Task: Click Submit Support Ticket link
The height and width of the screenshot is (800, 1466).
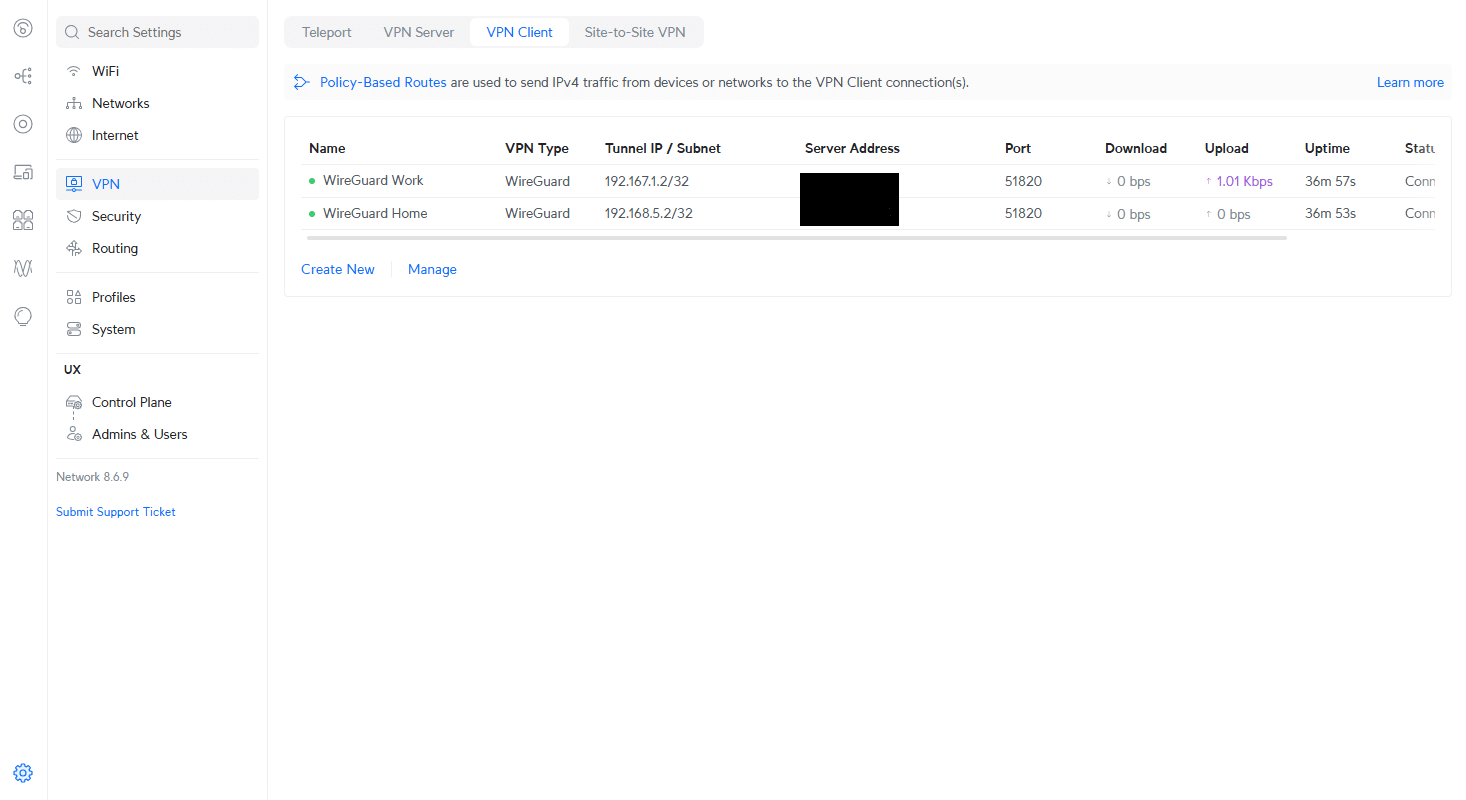Action: (116, 511)
